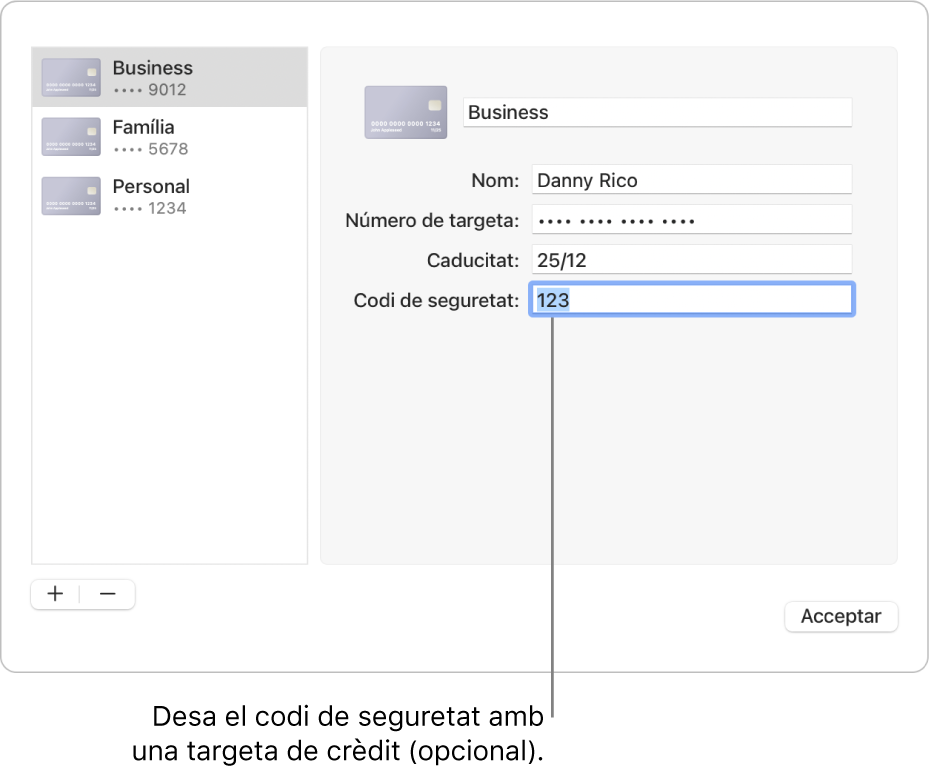
Task: Click the plus button to add a card
Action: pos(55,594)
